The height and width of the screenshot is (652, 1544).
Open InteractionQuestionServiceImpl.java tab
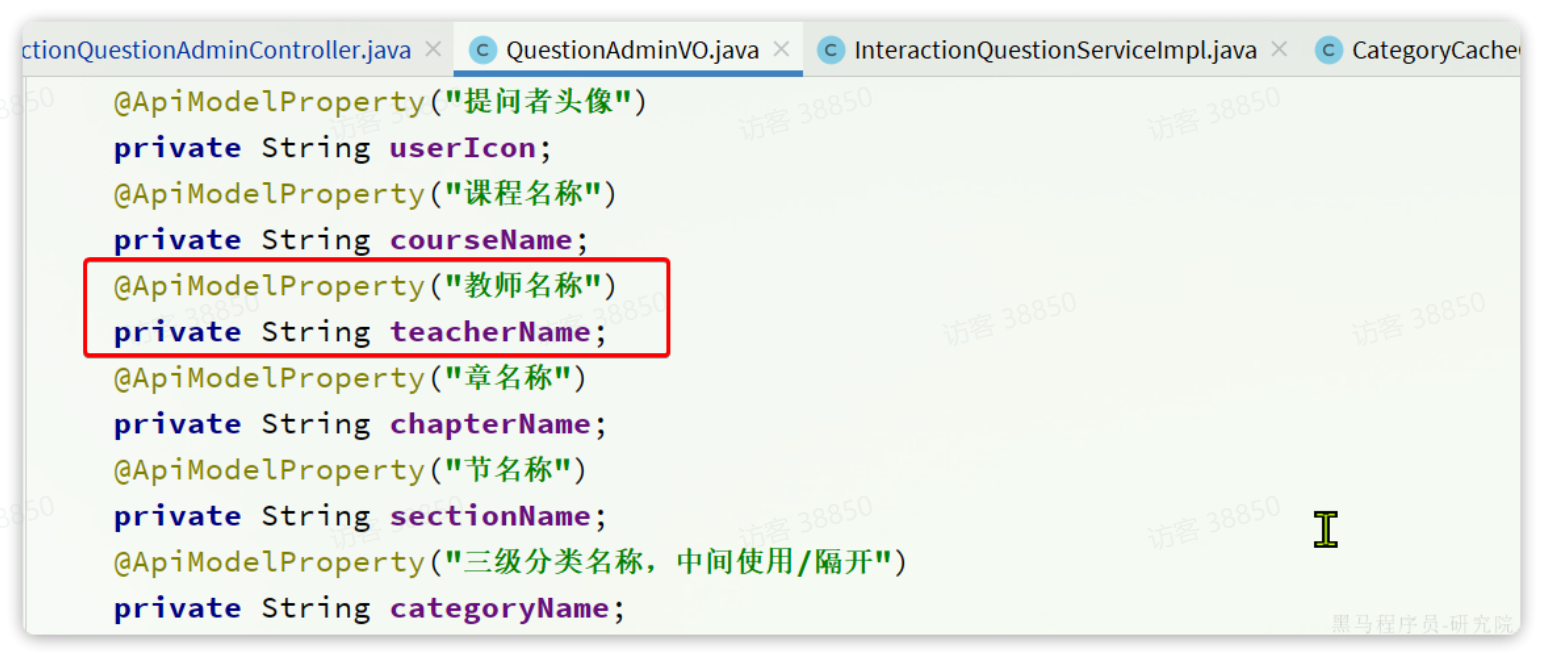click(x=1055, y=50)
